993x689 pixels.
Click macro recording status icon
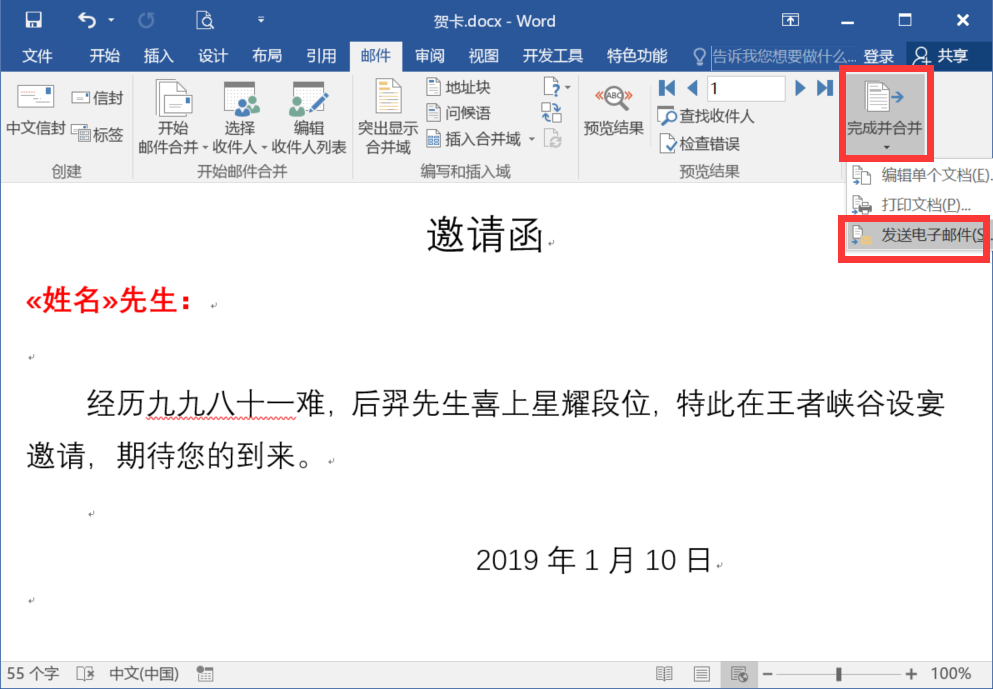pos(205,673)
